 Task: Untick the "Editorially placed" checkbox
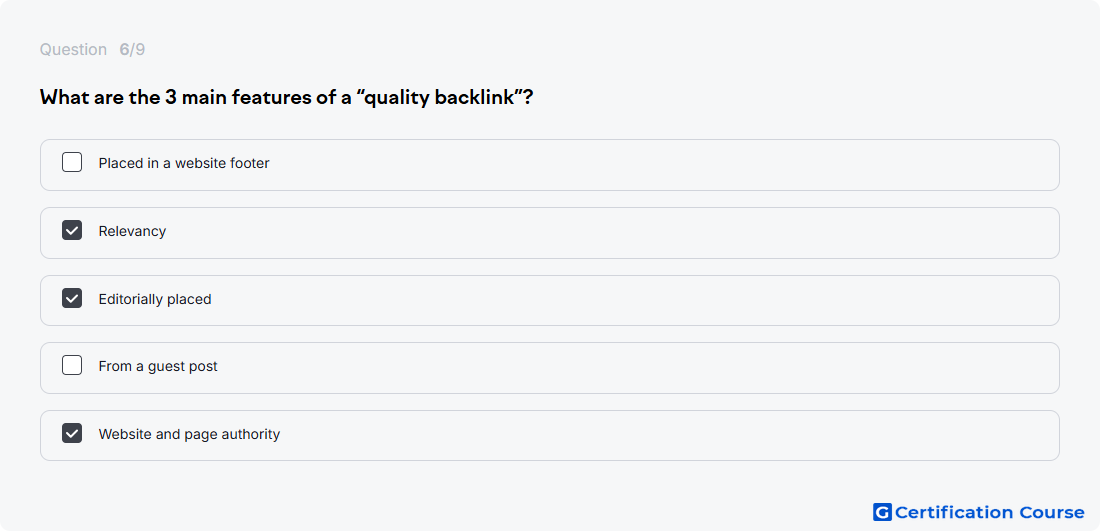[72, 298]
